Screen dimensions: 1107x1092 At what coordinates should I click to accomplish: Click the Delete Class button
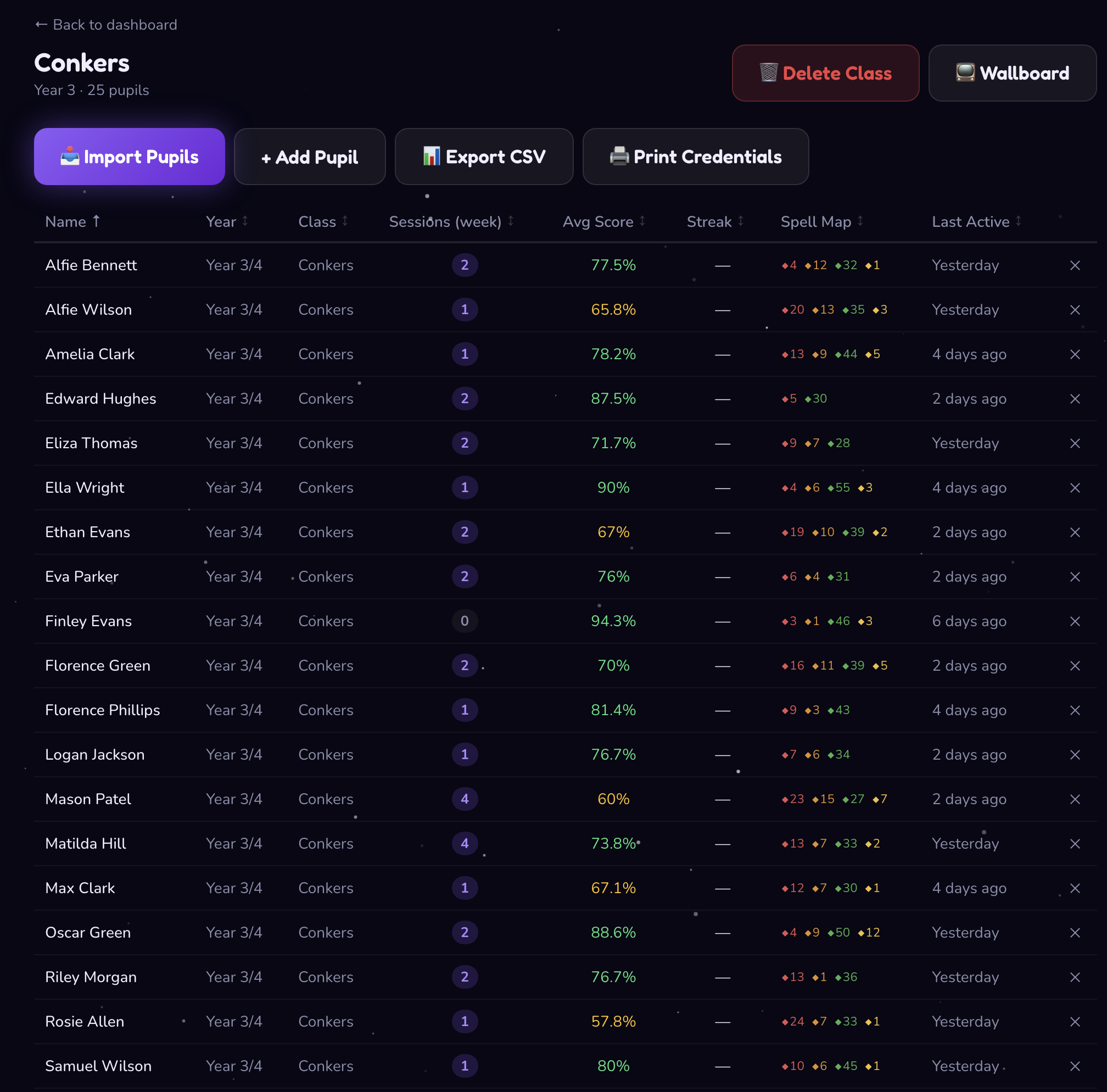(825, 74)
